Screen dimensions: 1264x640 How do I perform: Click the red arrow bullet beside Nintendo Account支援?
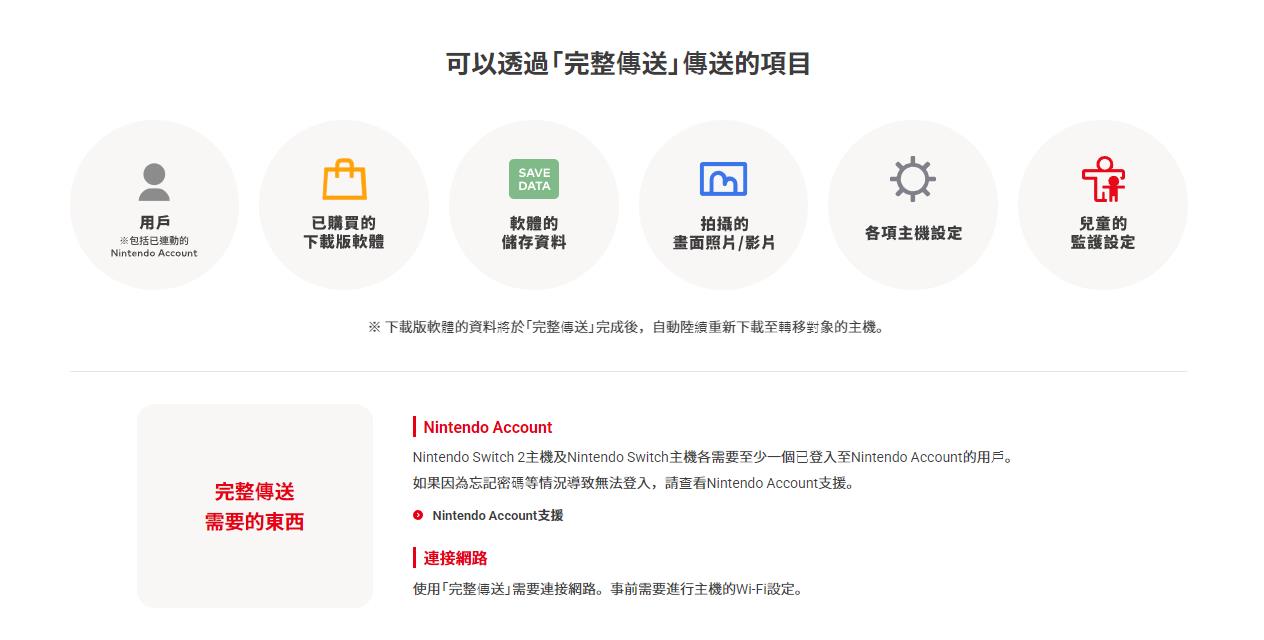point(418,515)
